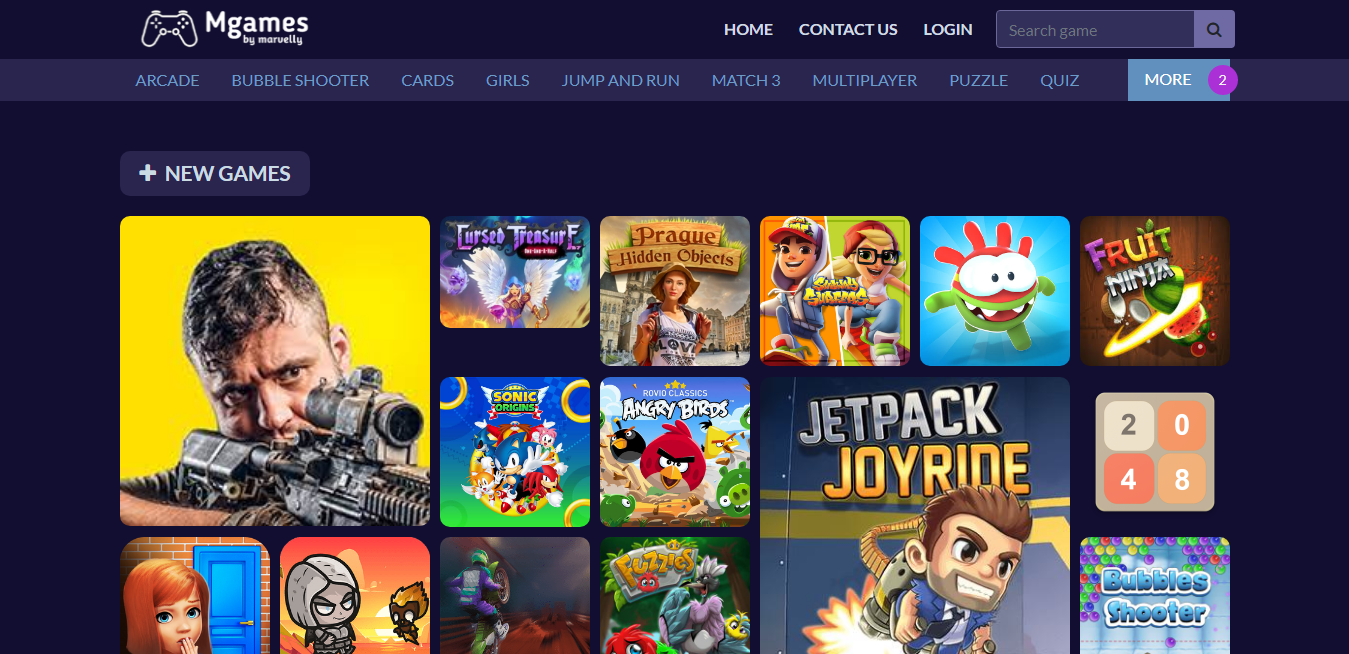Select the BUBBLE SHOOTER category
1349x654 pixels.
pyautogui.click(x=300, y=80)
